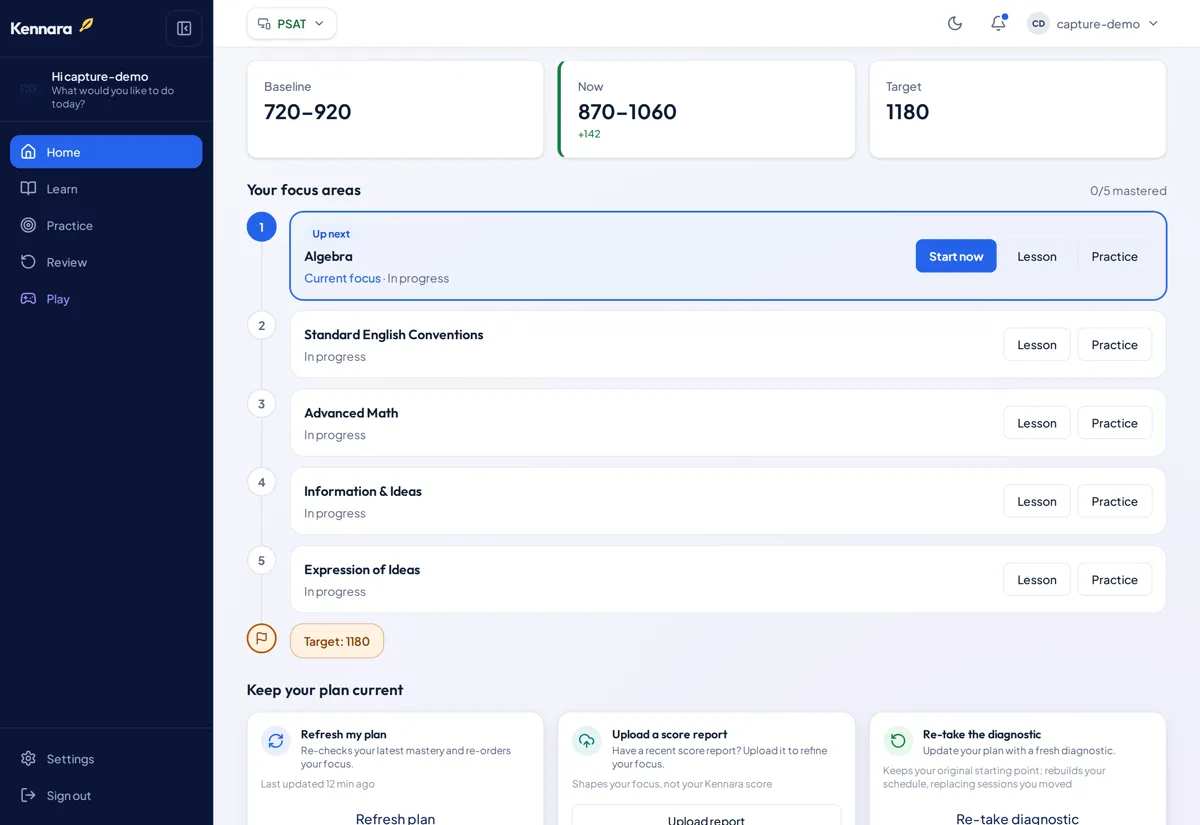Start the Algebra focus area now
This screenshot has width=1200, height=825.
tap(956, 256)
